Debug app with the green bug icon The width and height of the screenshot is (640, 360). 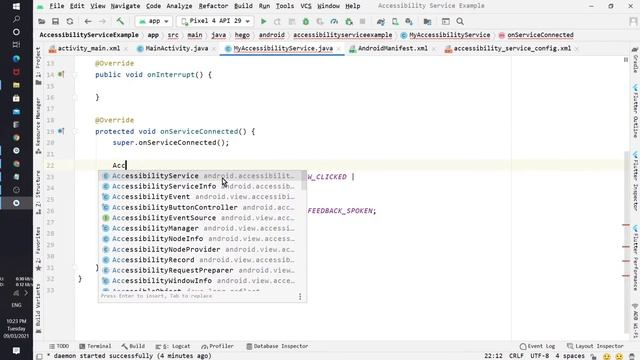pyautogui.click(x=306, y=21)
